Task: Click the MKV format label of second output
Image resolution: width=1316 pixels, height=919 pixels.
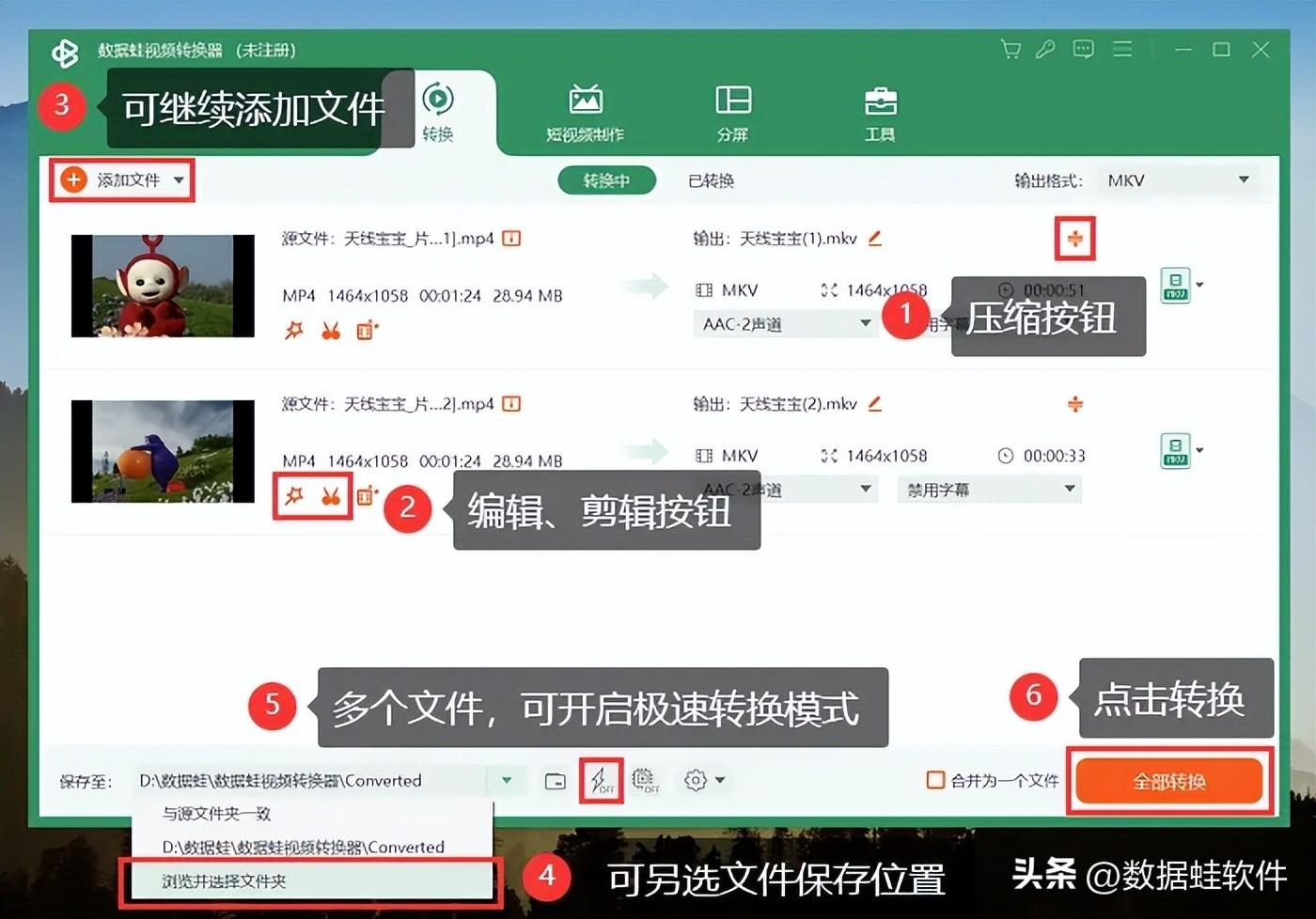Action: click(x=740, y=456)
